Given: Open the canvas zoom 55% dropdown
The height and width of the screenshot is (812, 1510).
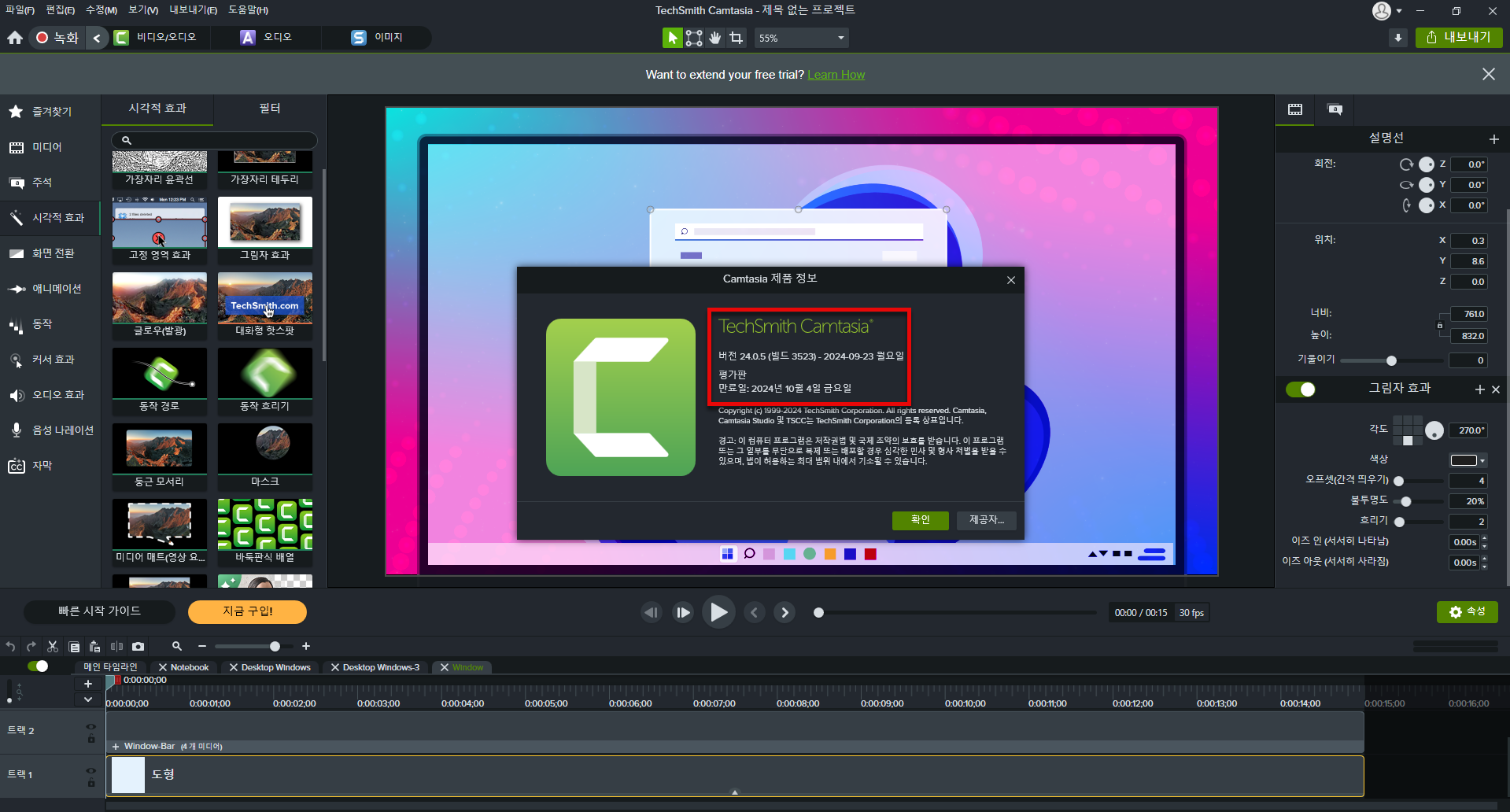Looking at the screenshot, I should coord(802,38).
